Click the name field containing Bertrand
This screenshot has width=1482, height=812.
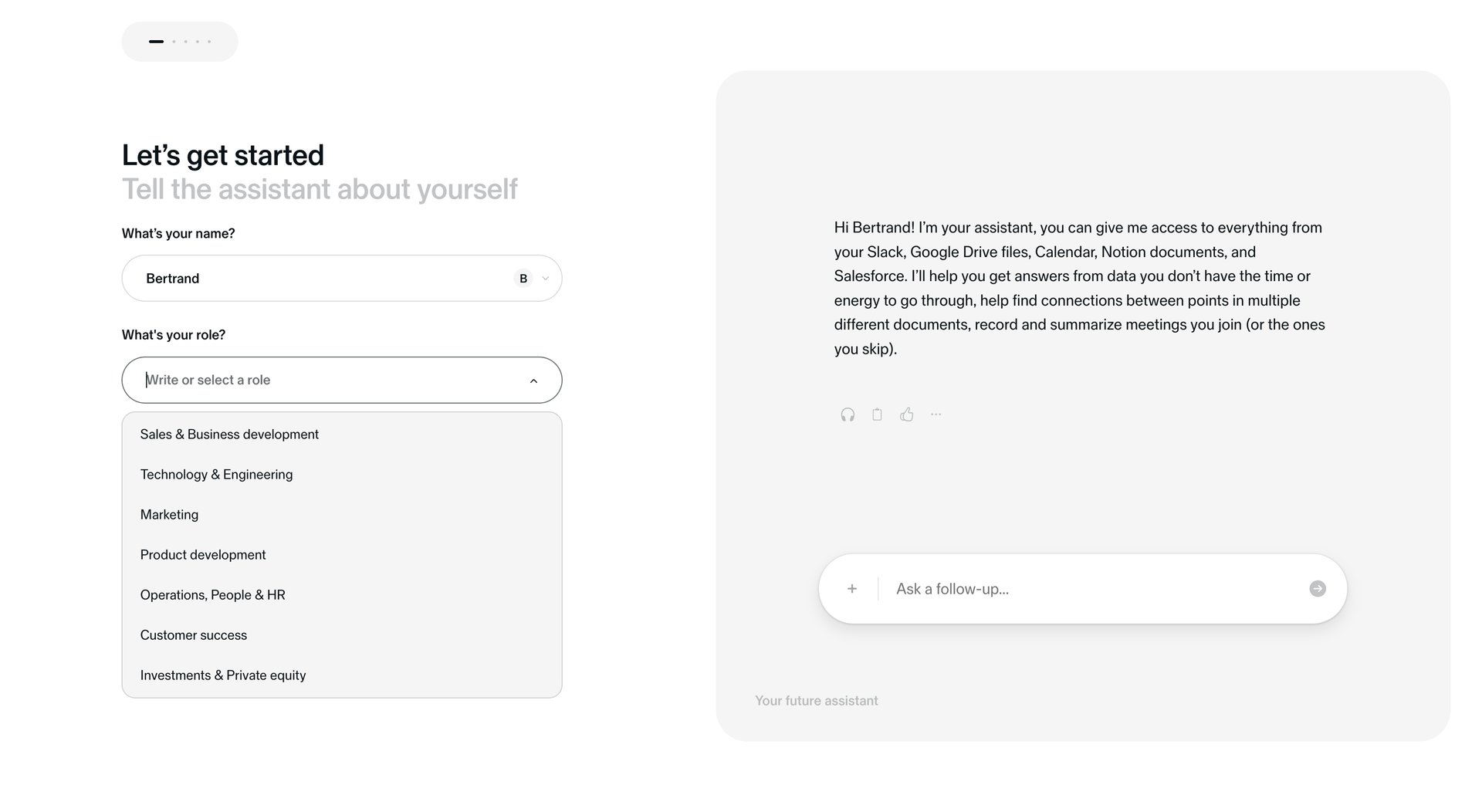tap(309, 278)
